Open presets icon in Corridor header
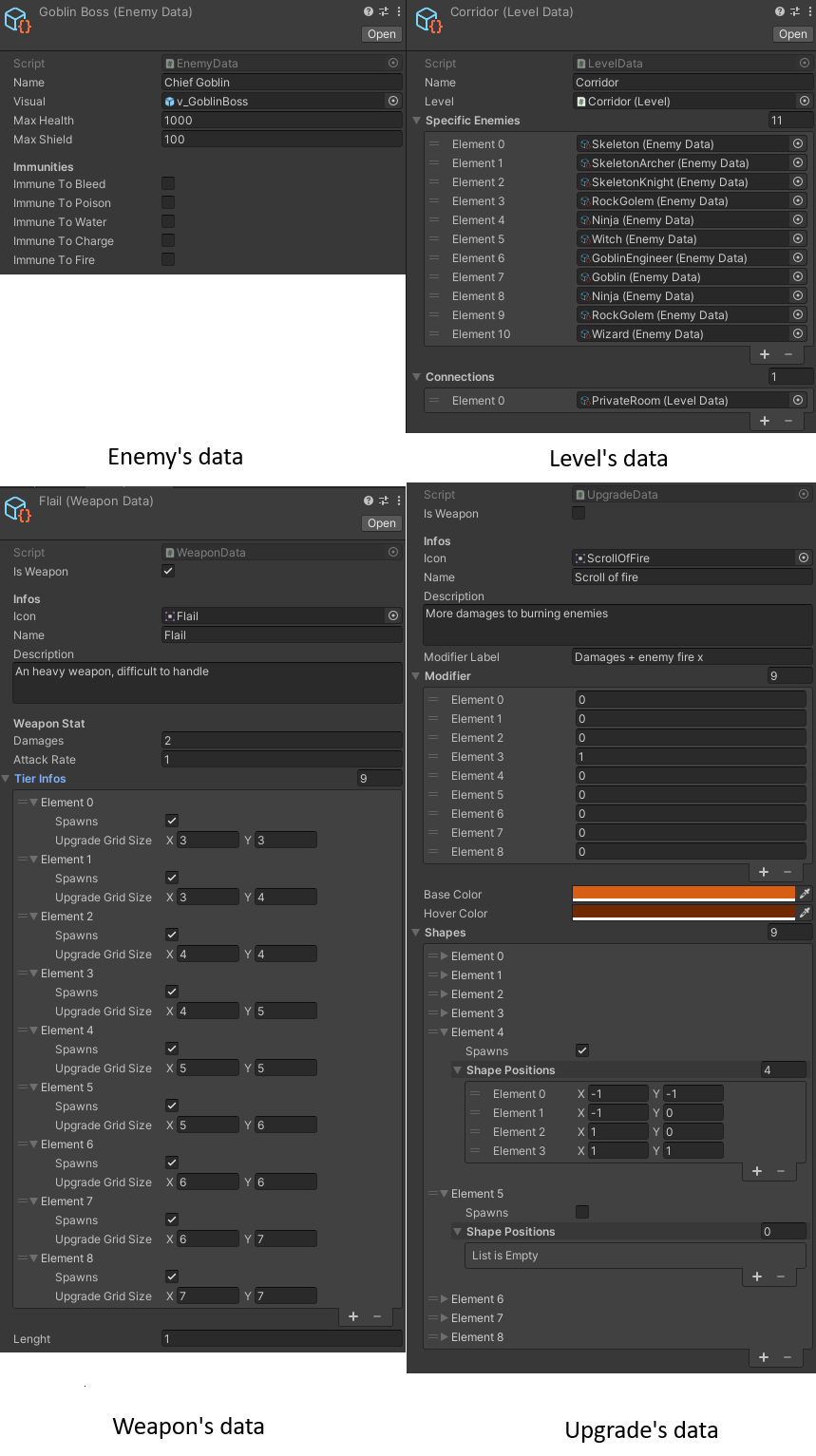 795,11
